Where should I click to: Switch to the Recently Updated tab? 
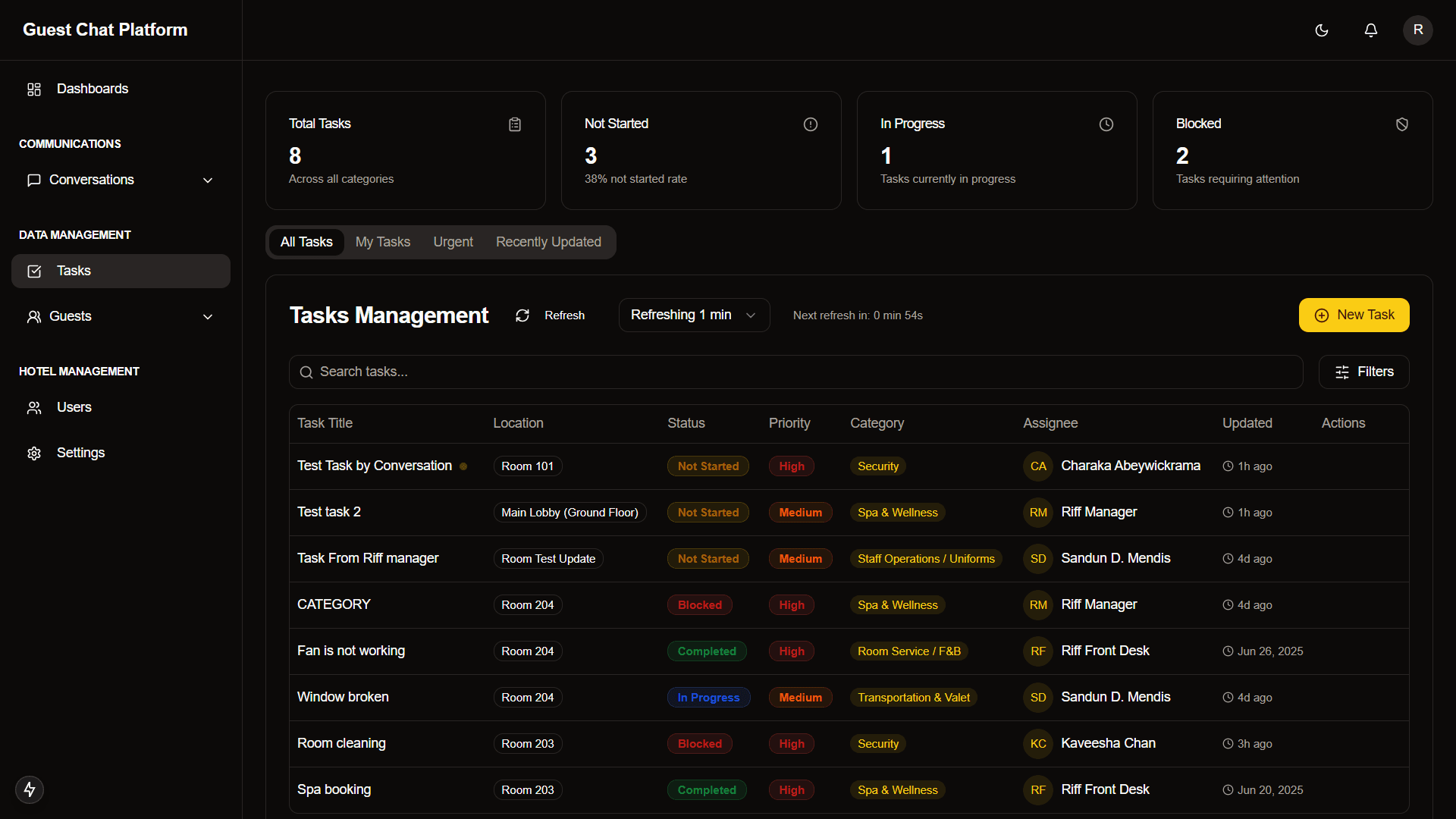pyautogui.click(x=548, y=242)
